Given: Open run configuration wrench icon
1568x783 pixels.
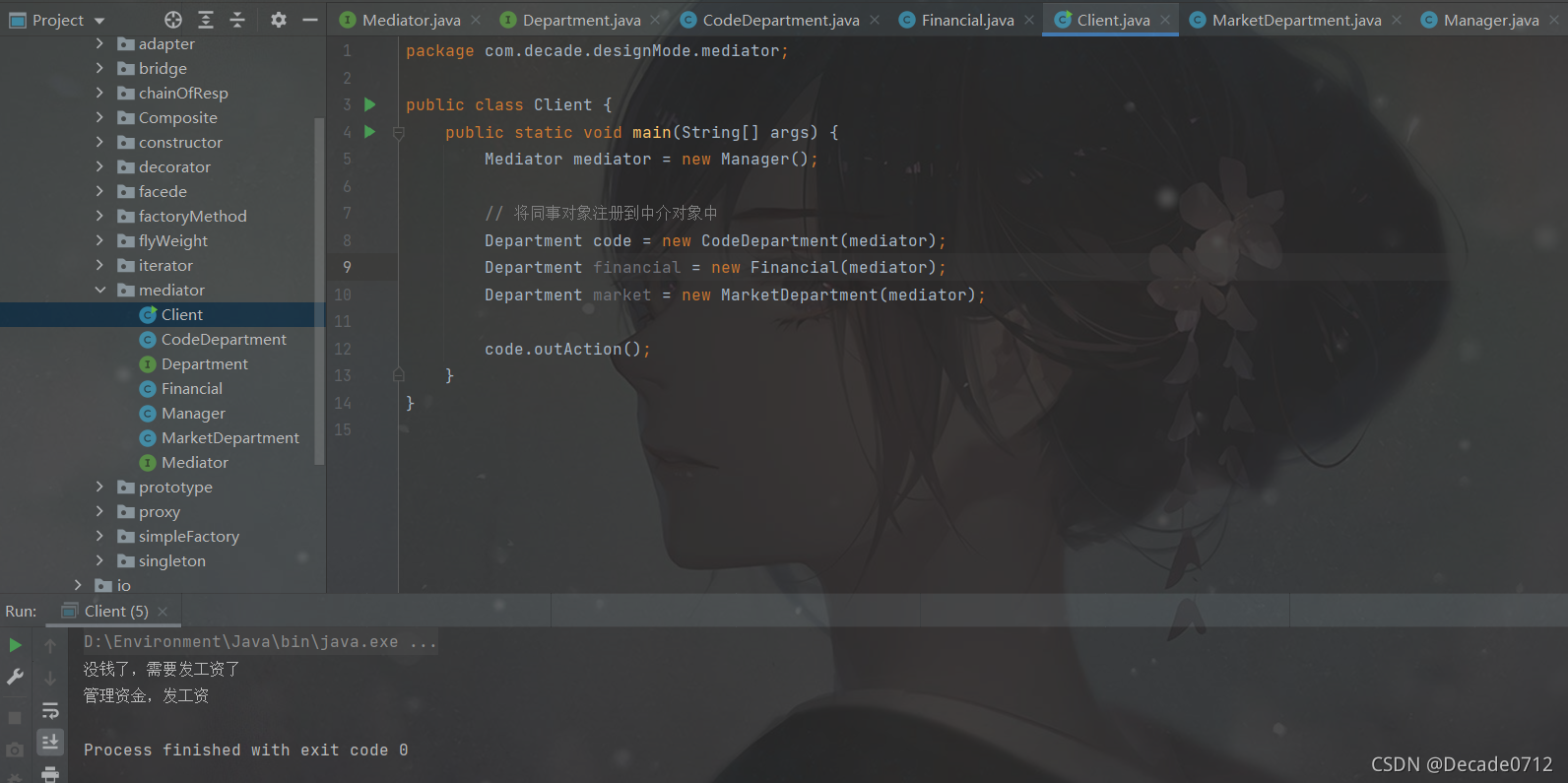Looking at the screenshot, I should click(16, 677).
